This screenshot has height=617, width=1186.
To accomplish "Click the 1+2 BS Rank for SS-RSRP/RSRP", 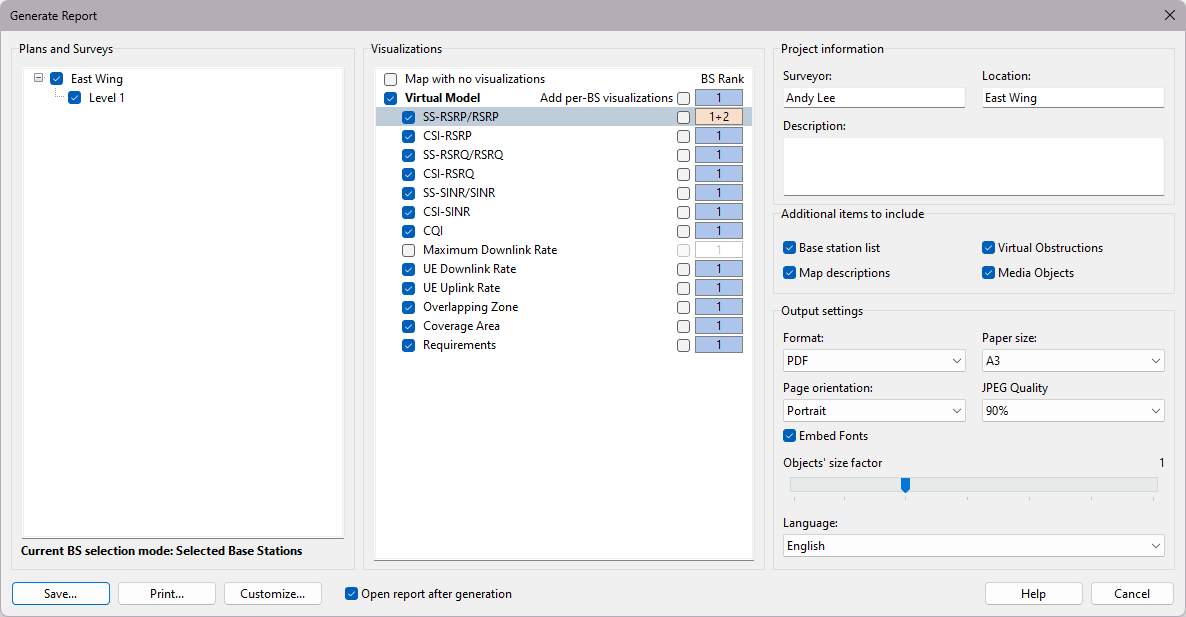I will pyautogui.click(x=719, y=117).
